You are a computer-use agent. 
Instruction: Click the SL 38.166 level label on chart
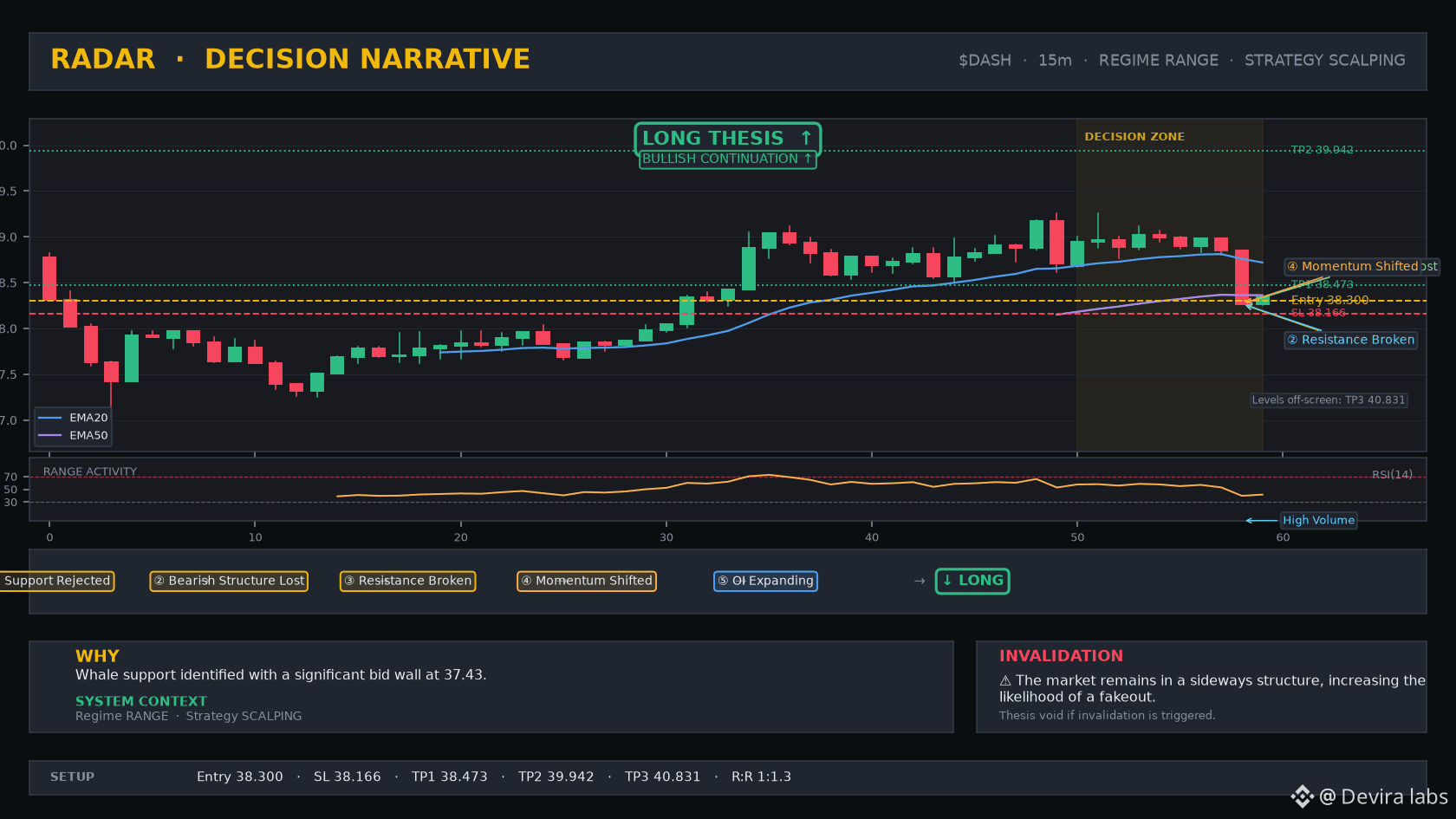coord(1318,313)
